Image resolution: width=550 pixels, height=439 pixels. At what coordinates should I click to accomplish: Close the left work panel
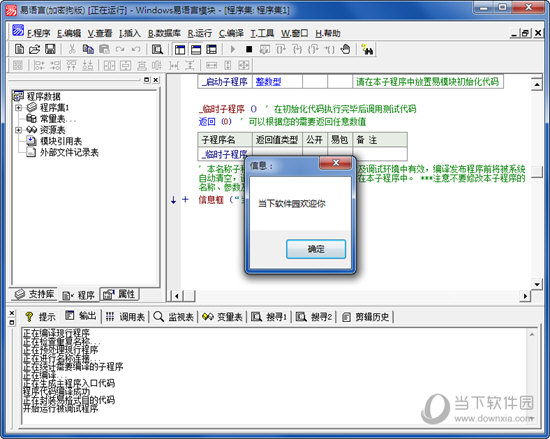156,80
